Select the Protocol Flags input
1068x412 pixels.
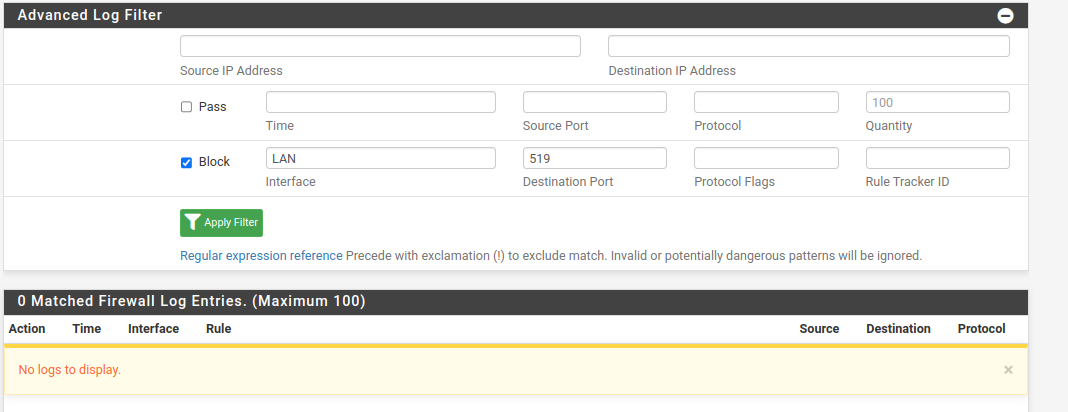pos(766,158)
